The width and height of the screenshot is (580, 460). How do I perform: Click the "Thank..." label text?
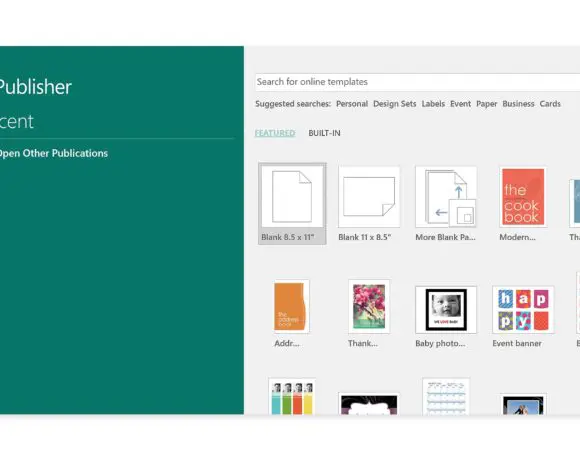362,344
